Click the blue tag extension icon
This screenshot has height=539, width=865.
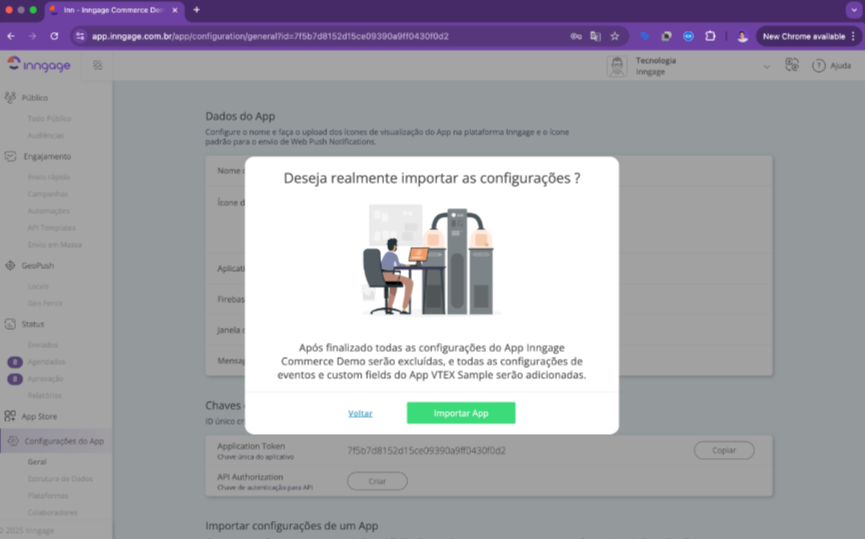point(644,36)
